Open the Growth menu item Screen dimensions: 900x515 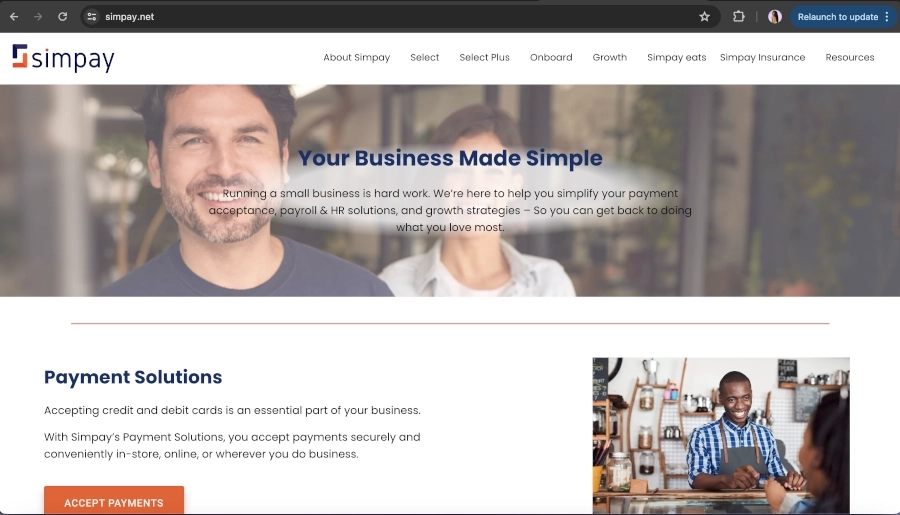tap(610, 57)
